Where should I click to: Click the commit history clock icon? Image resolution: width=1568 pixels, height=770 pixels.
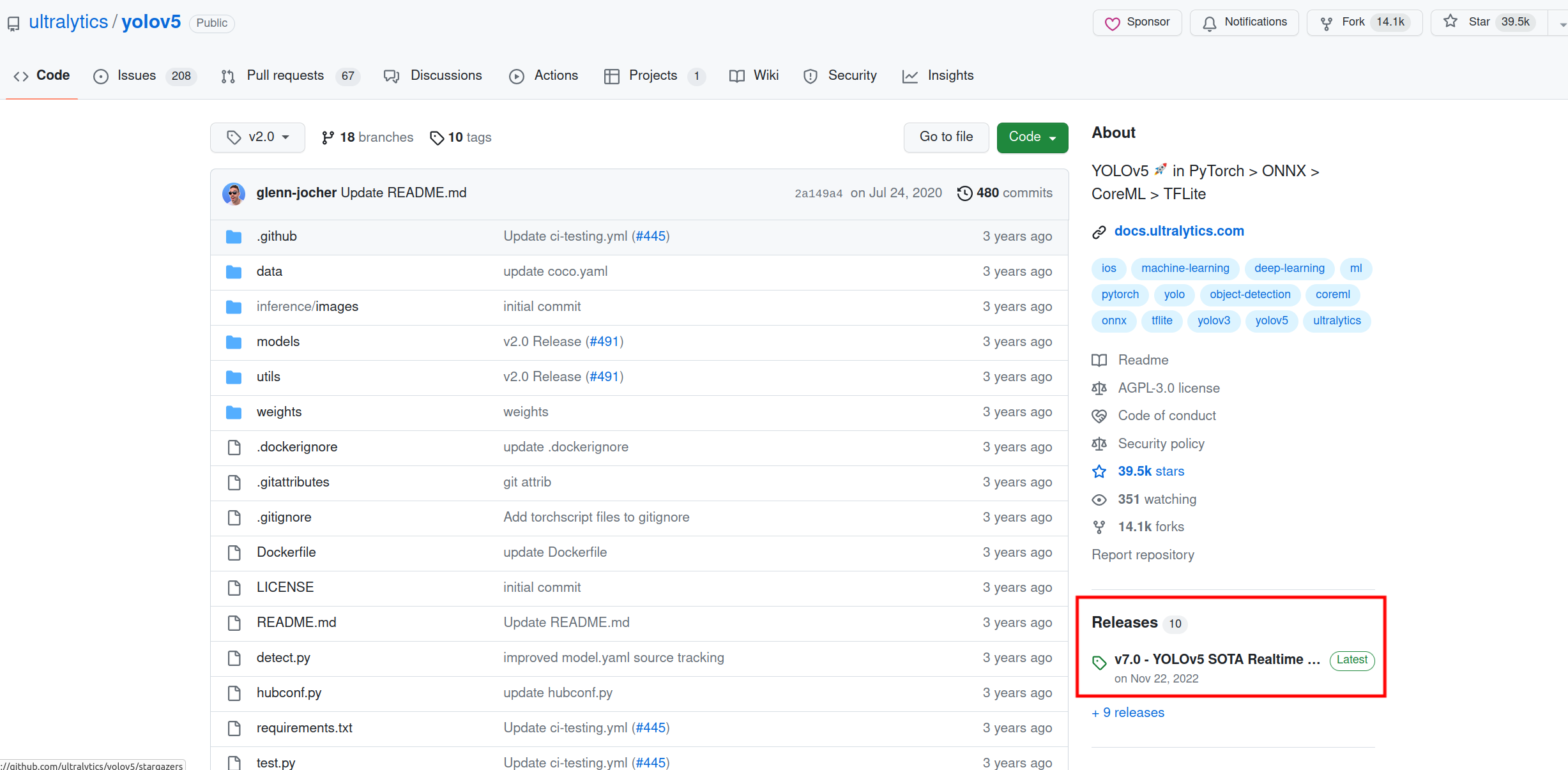[964, 193]
